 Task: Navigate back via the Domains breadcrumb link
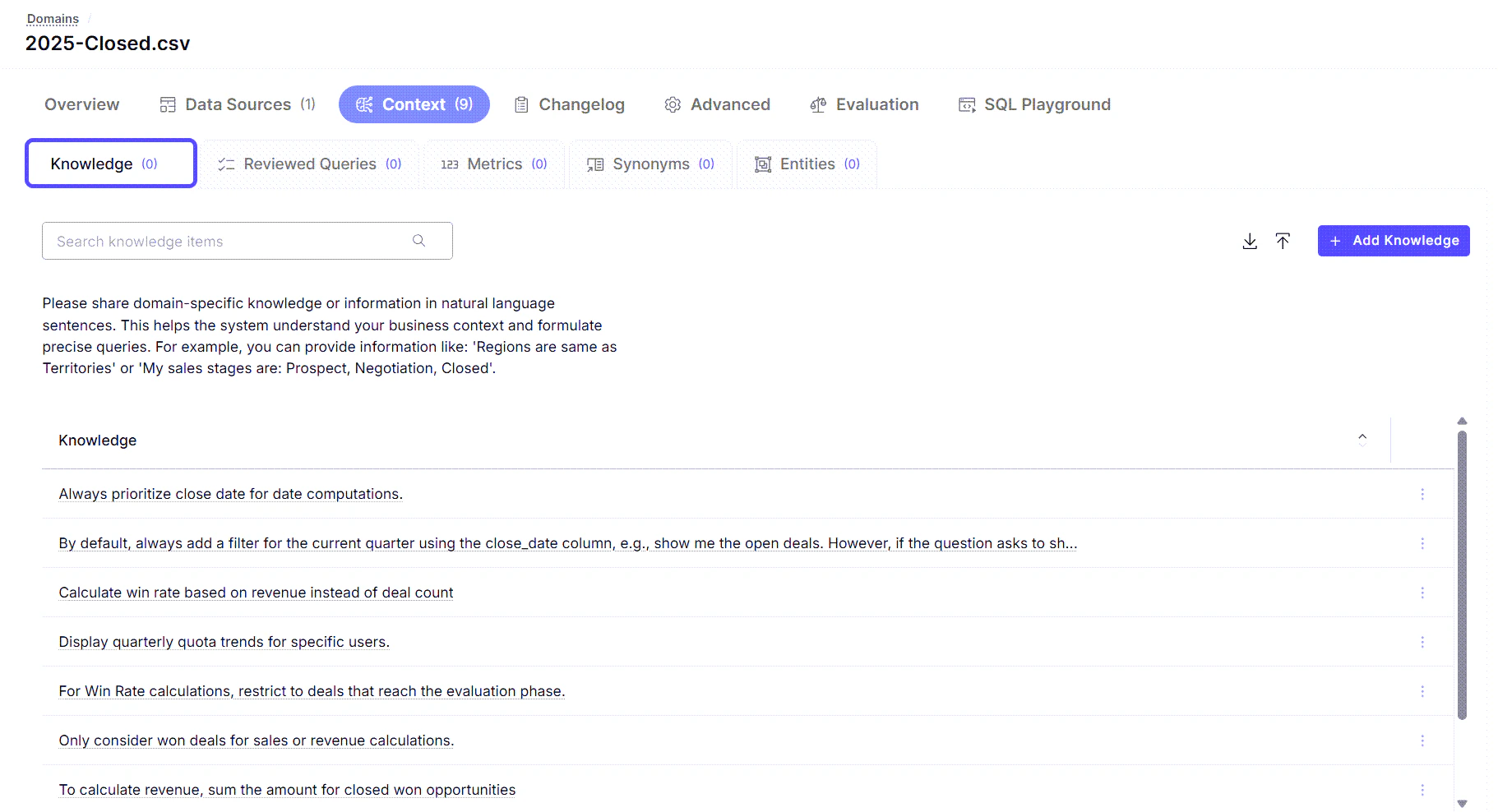(x=53, y=18)
